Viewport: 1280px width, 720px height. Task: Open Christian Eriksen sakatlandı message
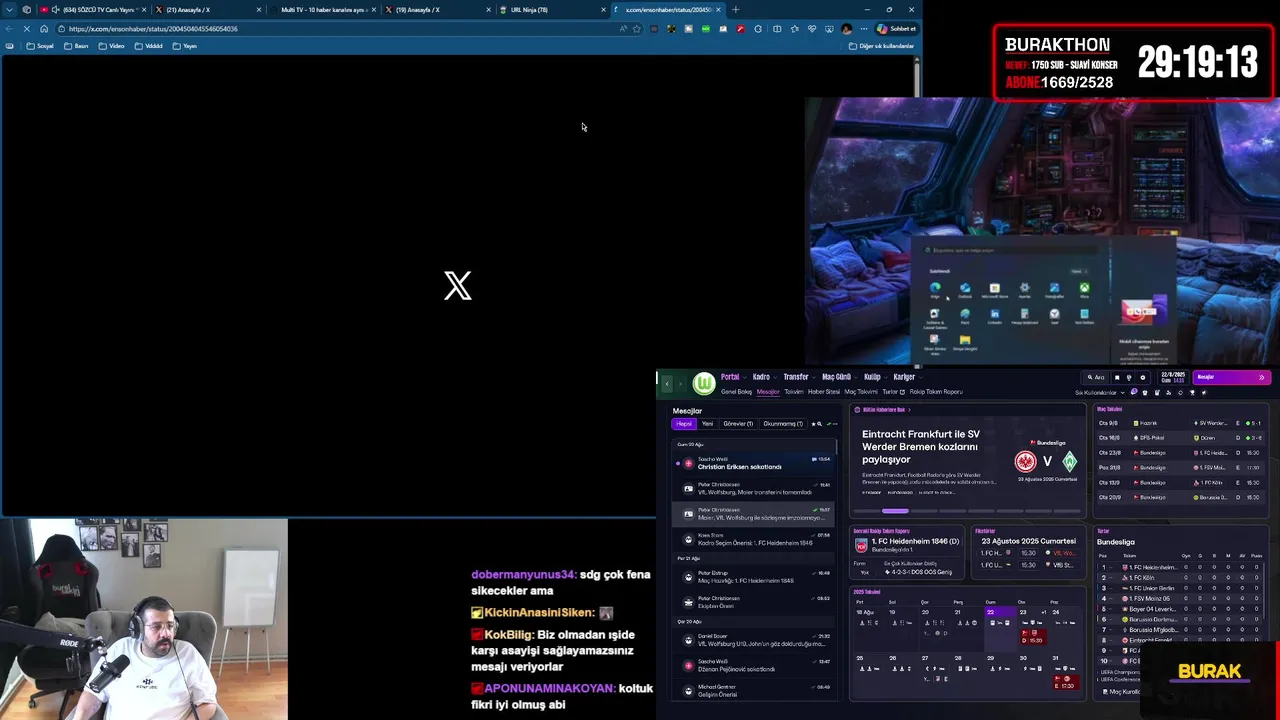coord(754,463)
